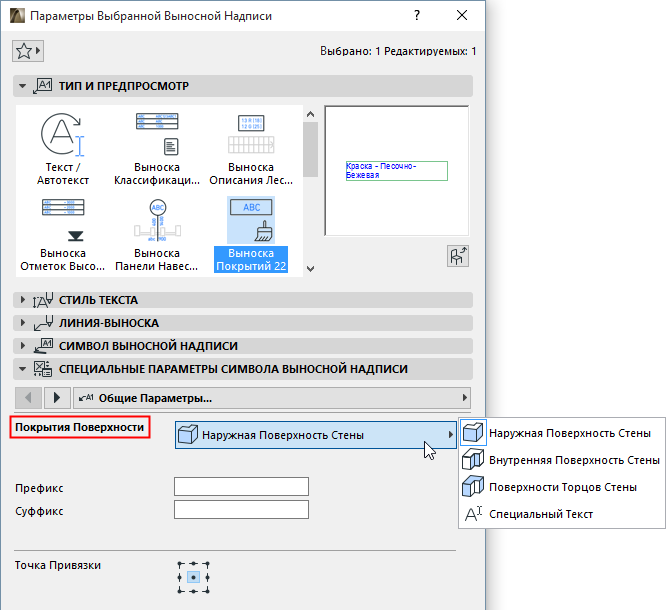Select the Выноска Покрытий 22 label type

pyautogui.click(x=251, y=235)
